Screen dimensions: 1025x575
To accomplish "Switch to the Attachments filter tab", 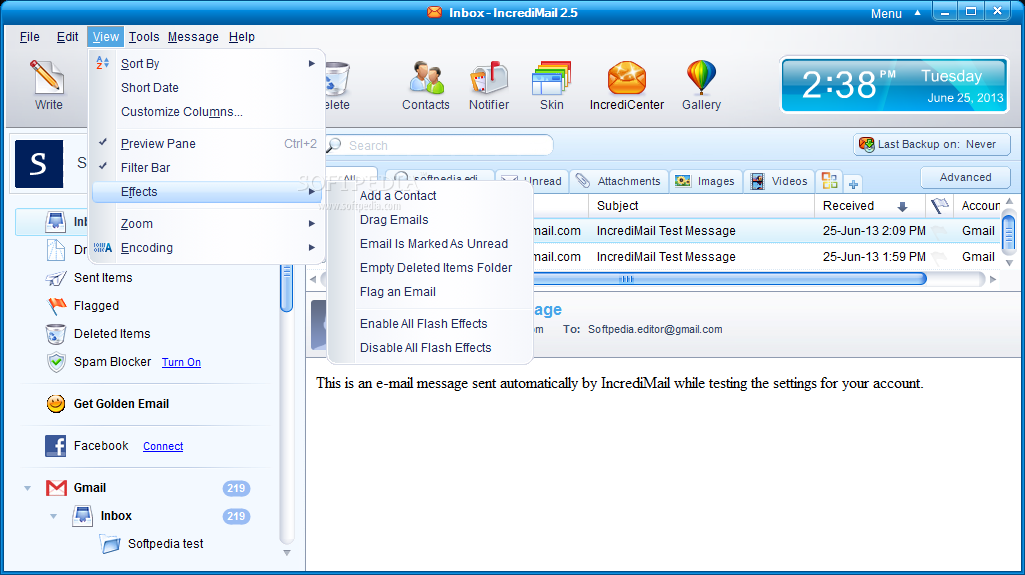I will click(x=618, y=182).
